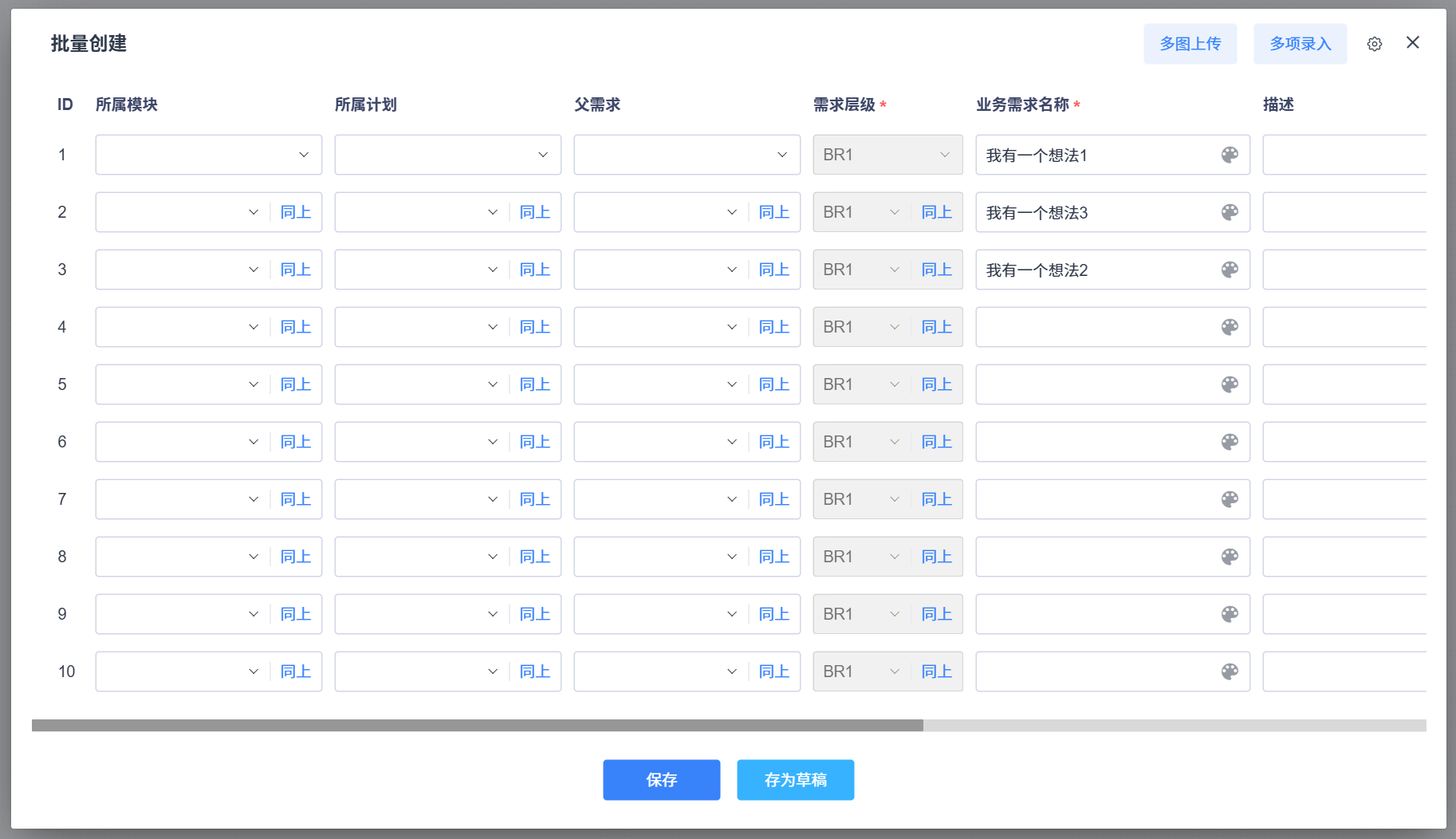Click 同上 for 父需求 in row 7
Viewport: 1456px width, 839px height.
[774, 499]
